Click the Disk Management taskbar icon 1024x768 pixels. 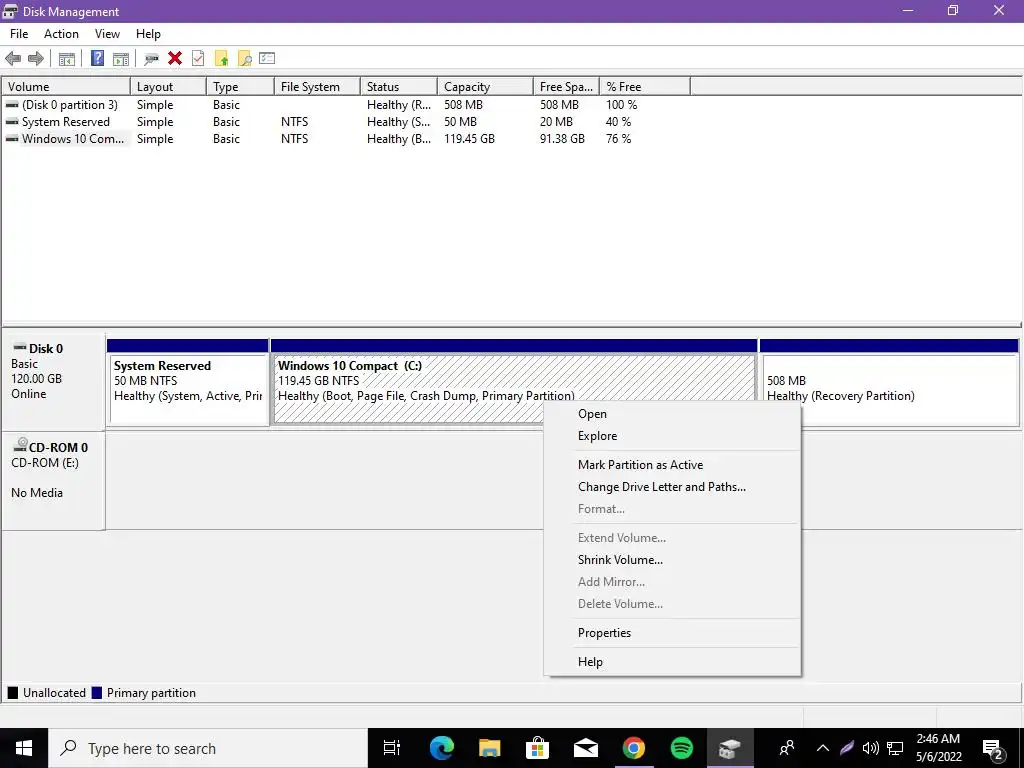pos(730,748)
